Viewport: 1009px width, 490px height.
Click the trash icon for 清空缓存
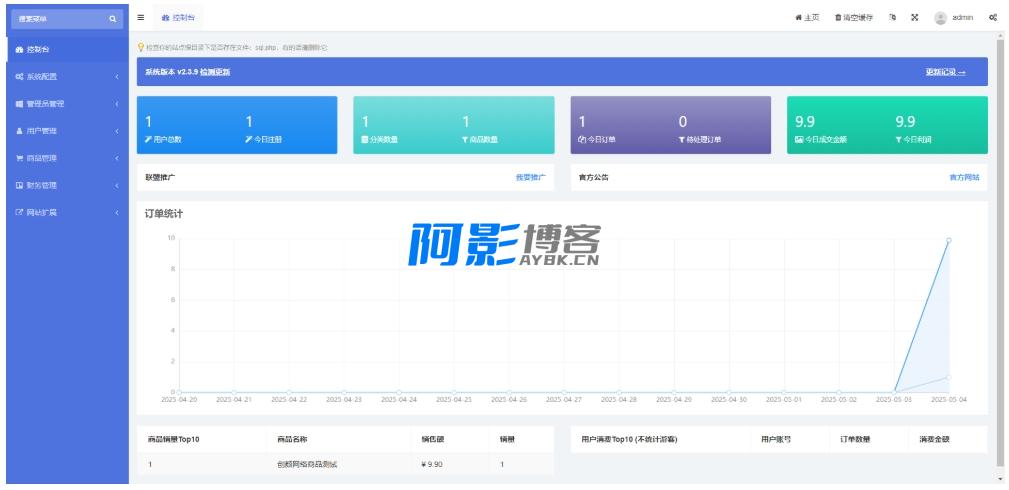tap(838, 18)
